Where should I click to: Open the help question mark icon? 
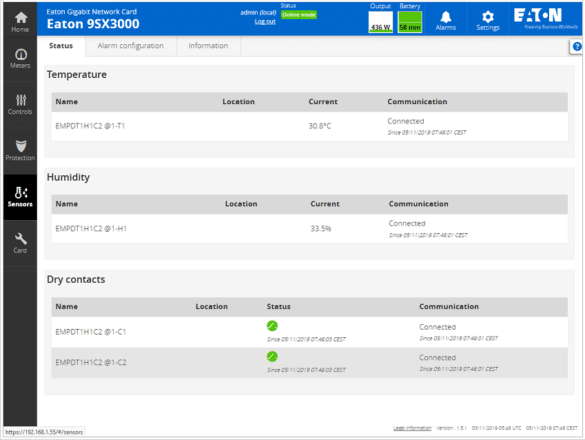tap(577, 47)
